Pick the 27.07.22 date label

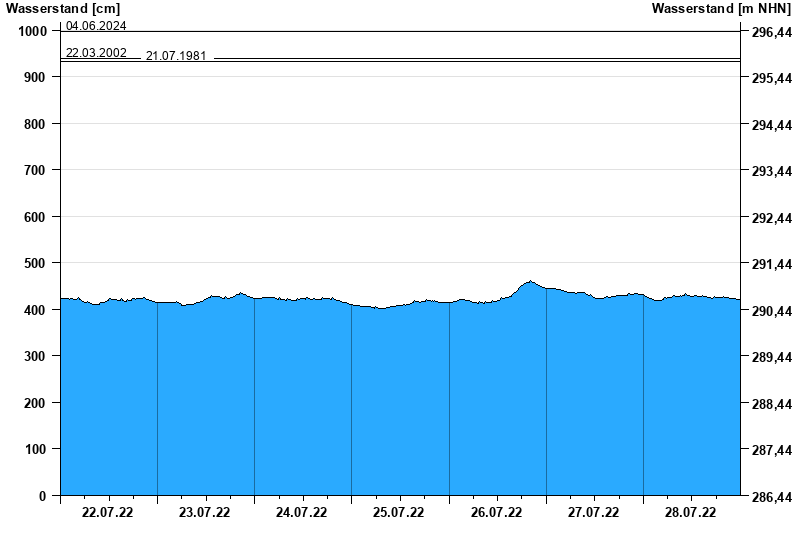coord(593,513)
